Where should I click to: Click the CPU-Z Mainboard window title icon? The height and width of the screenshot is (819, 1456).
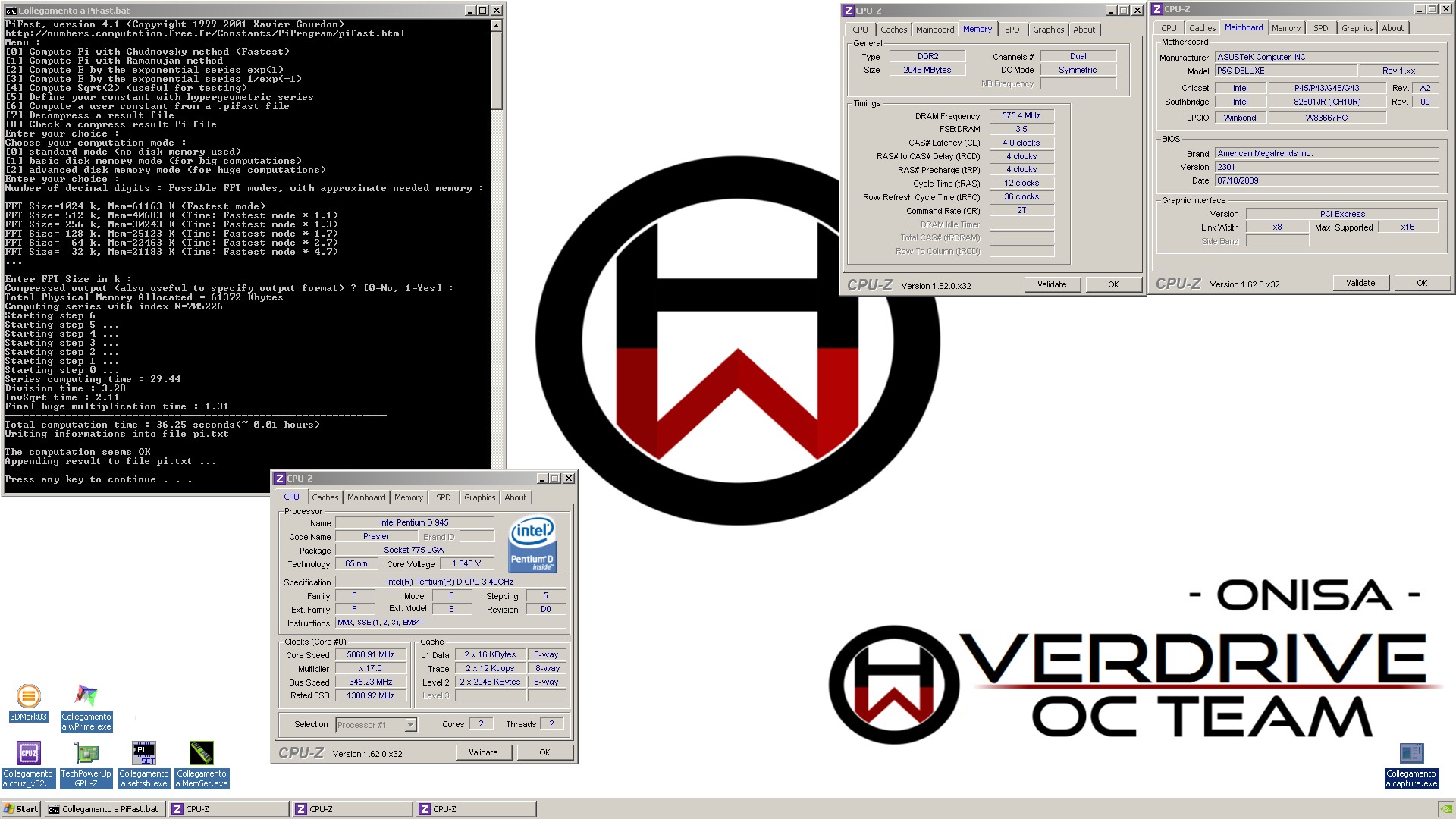(x=1157, y=9)
